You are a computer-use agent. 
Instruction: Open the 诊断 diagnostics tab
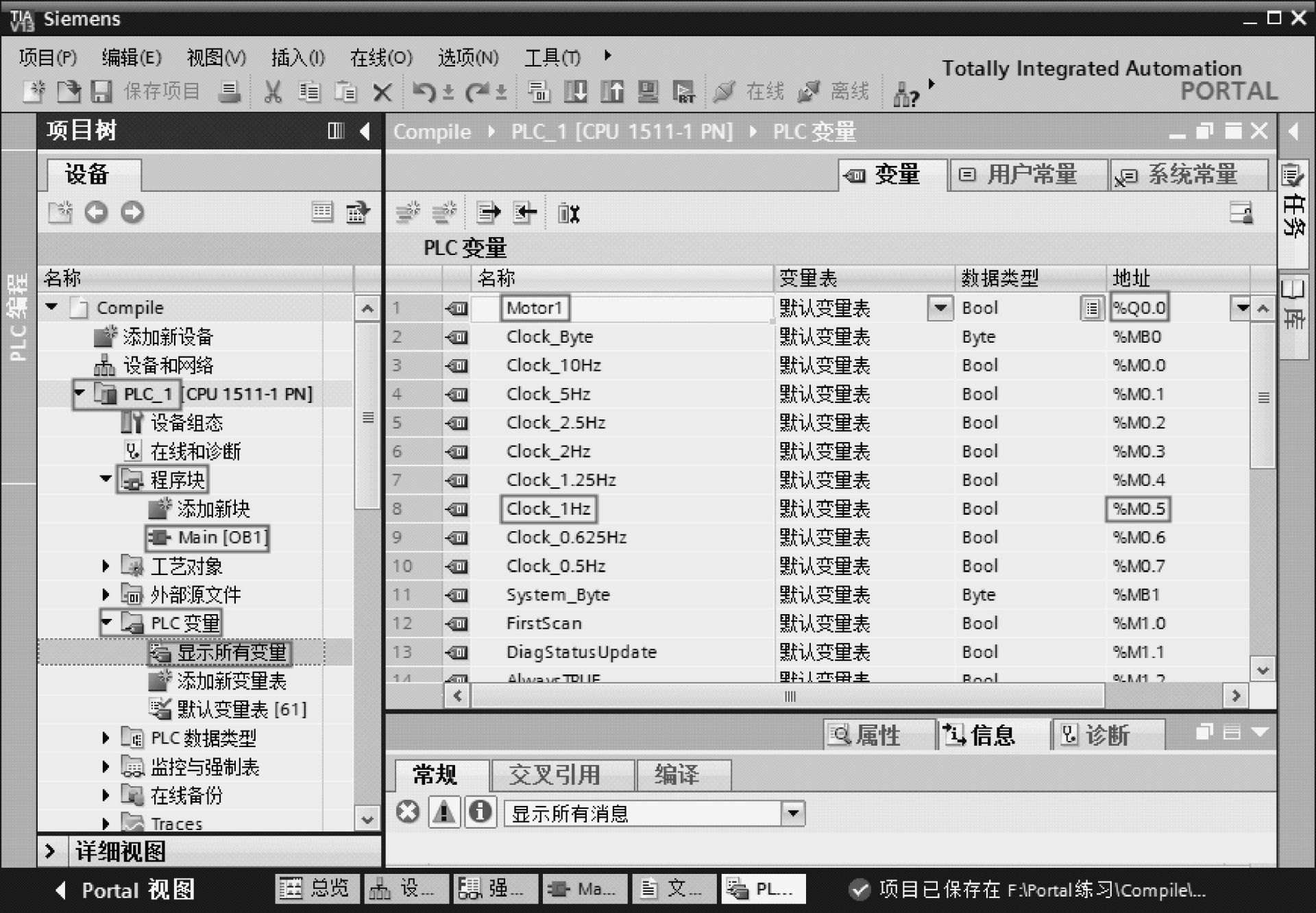point(1108,735)
